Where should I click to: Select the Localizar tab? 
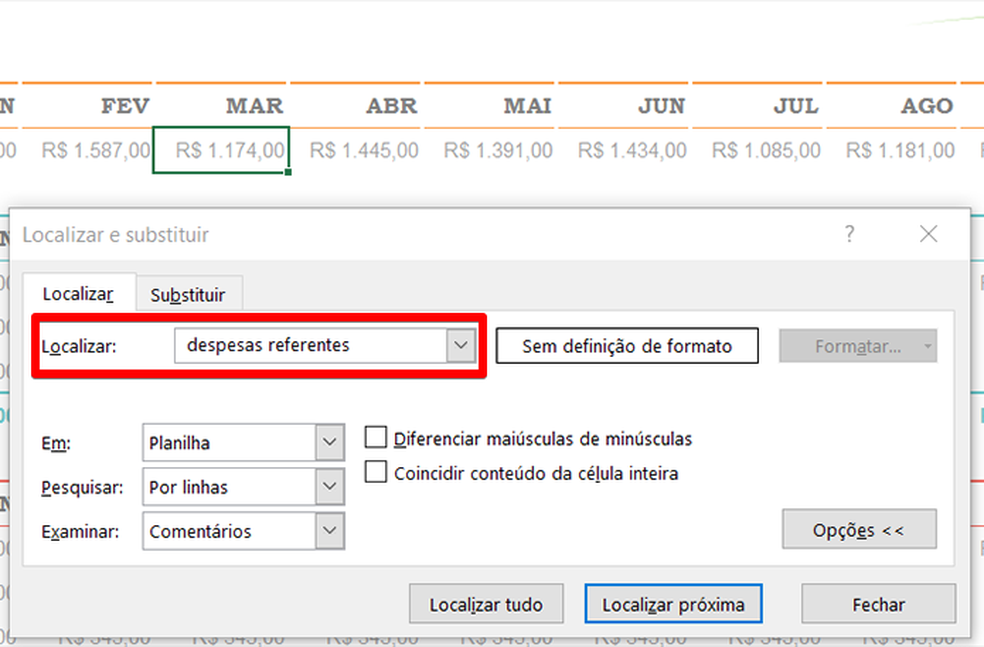(x=78, y=293)
